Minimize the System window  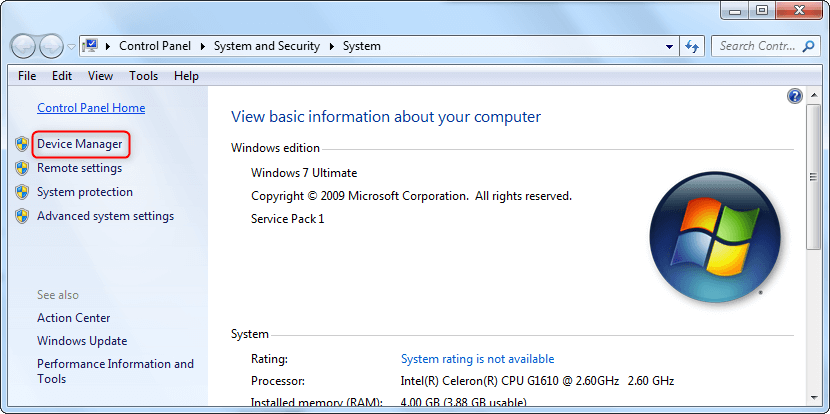coord(735,10)
